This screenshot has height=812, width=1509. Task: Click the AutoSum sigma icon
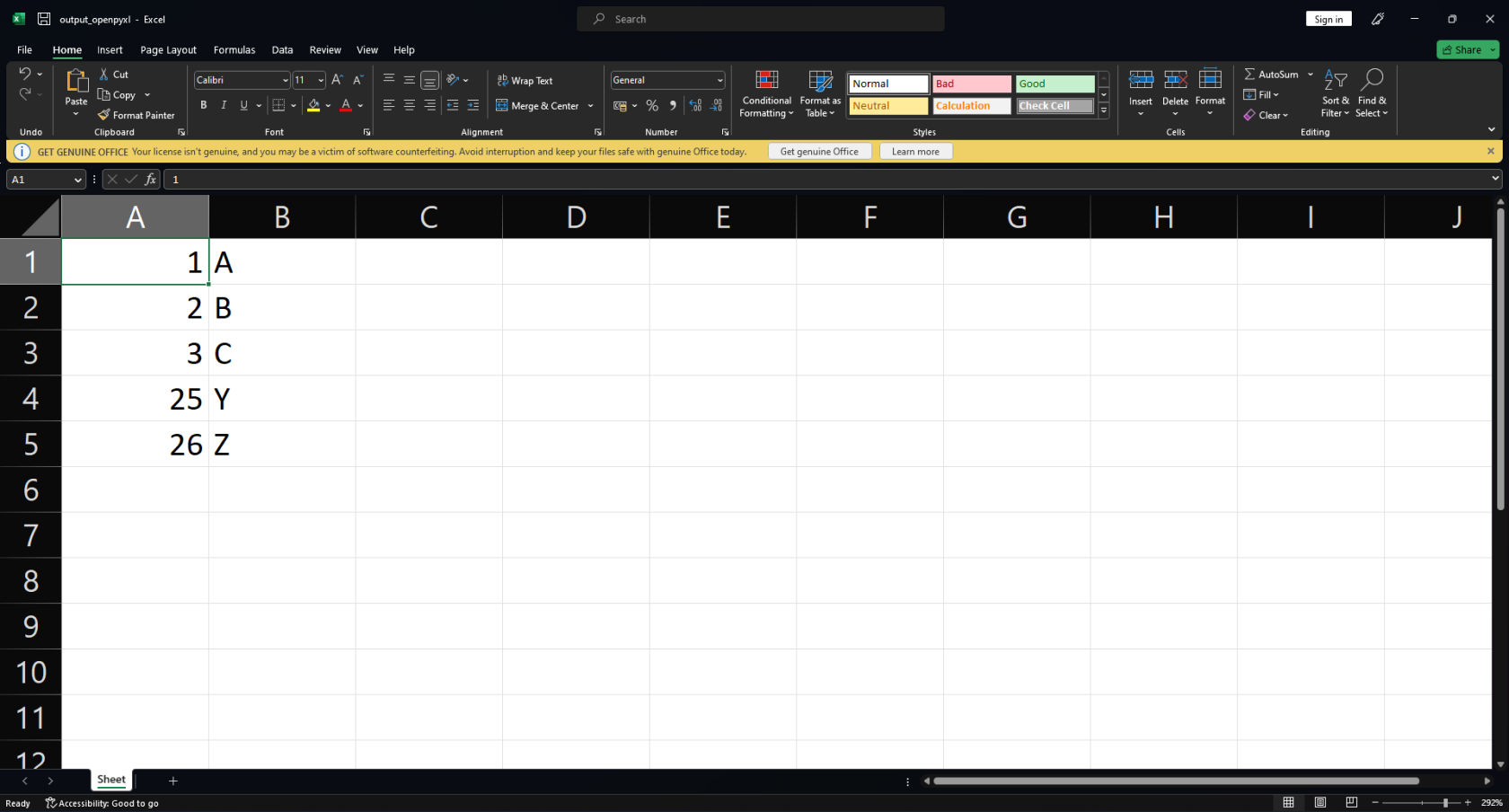[1249, 75]
